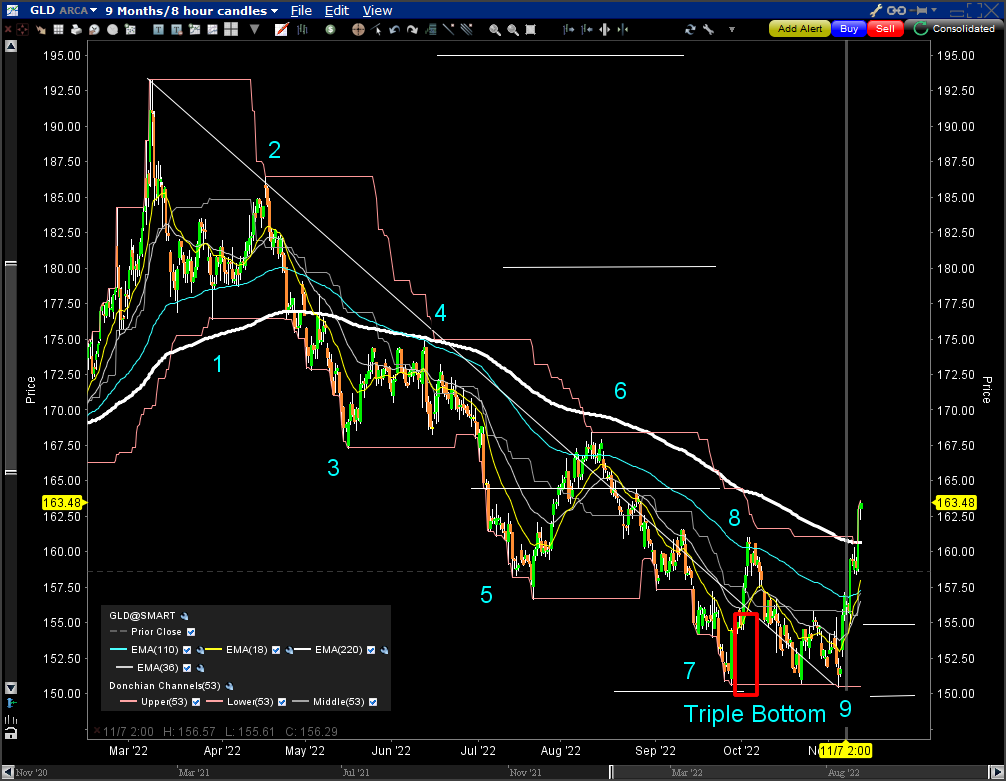Click the left arrow of bottom timeline scrollbar

(8, 772)
